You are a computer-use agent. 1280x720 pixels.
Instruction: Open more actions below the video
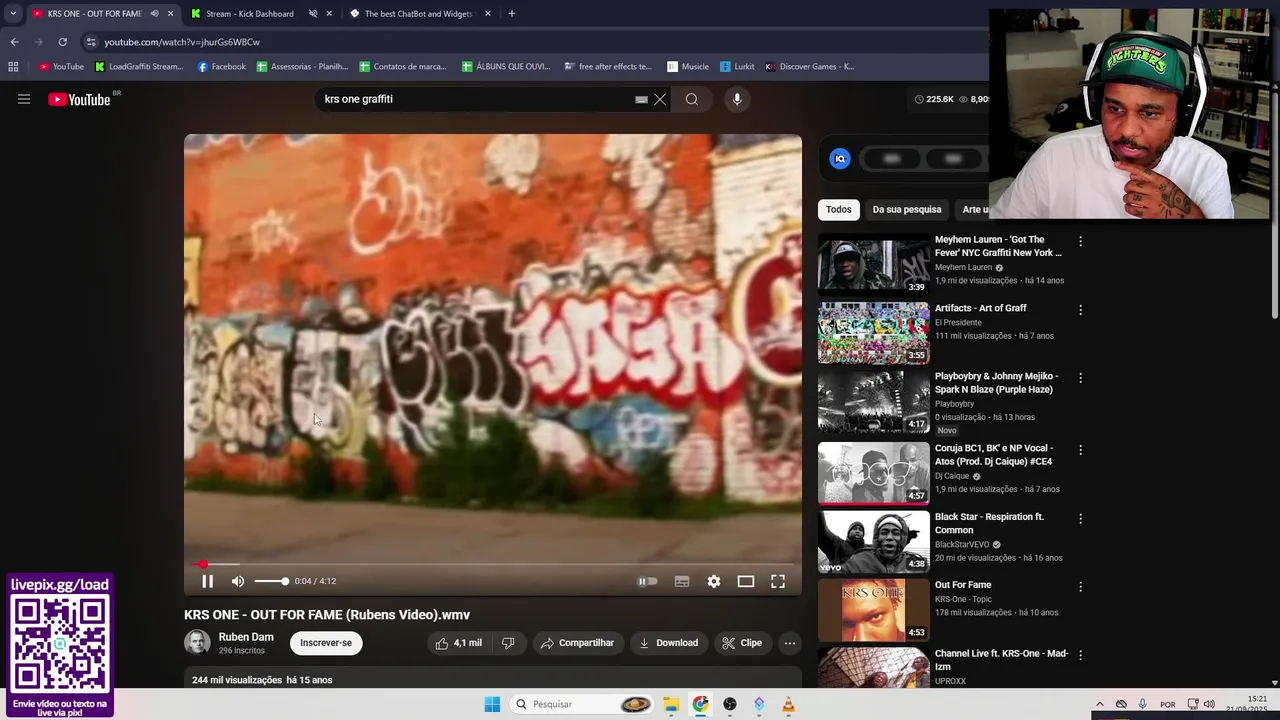(790, 643)
